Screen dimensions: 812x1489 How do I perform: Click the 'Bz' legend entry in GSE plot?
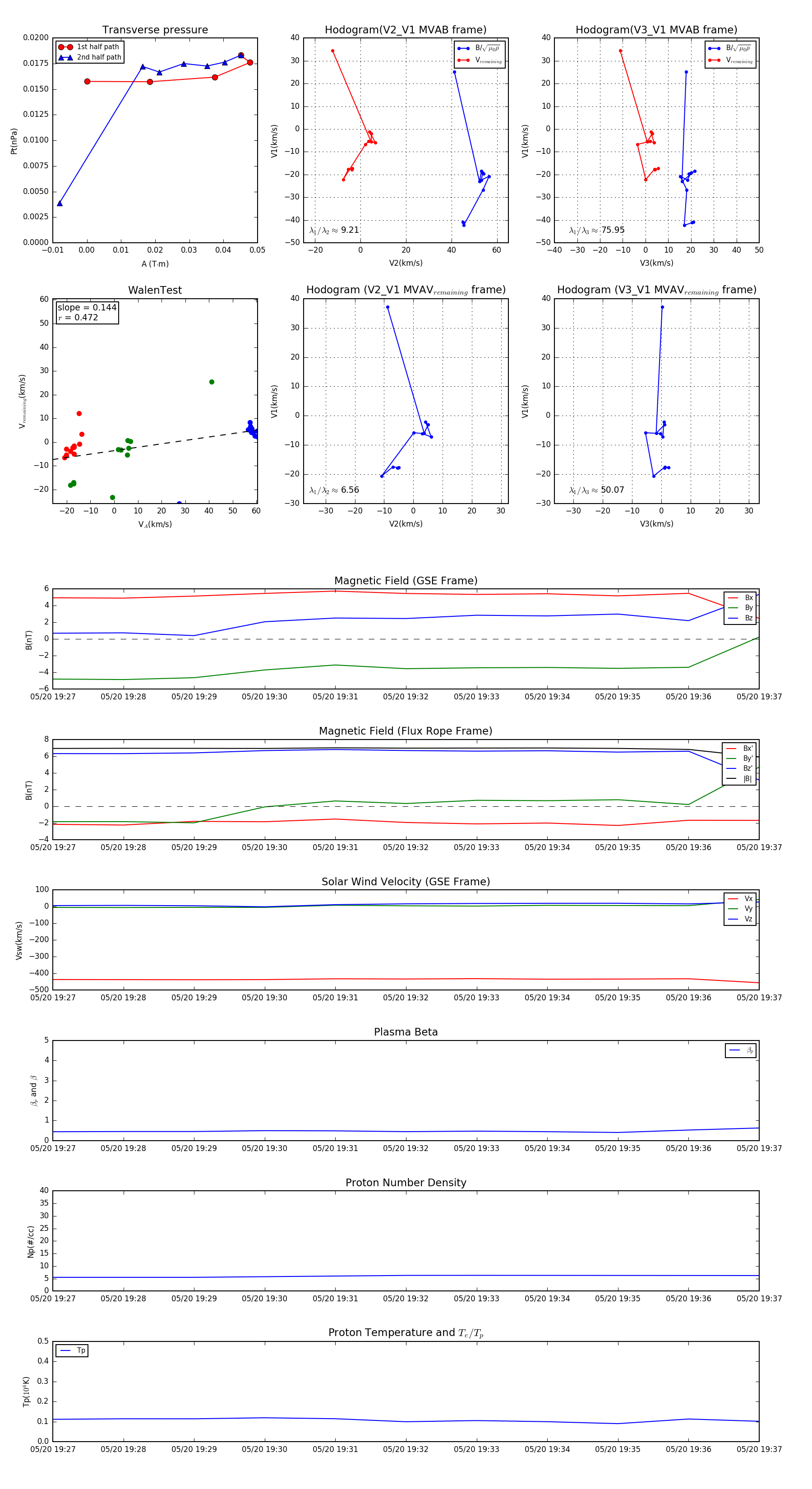pos(740,618)
